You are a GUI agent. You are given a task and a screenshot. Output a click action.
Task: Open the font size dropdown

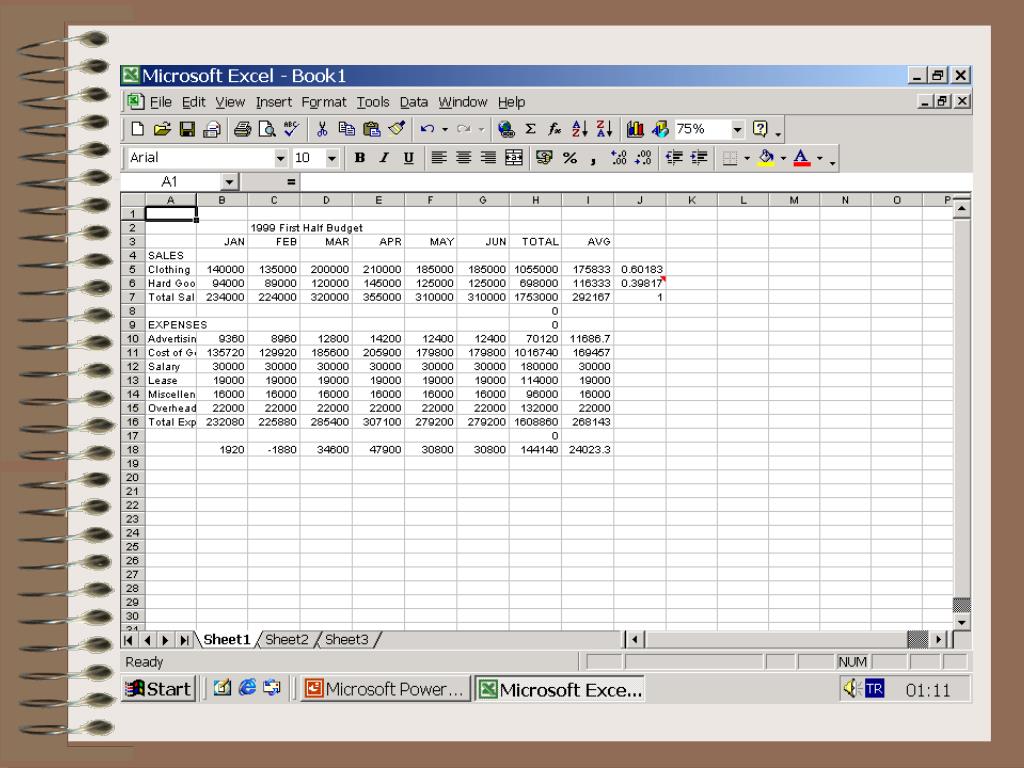pos(332,158)
